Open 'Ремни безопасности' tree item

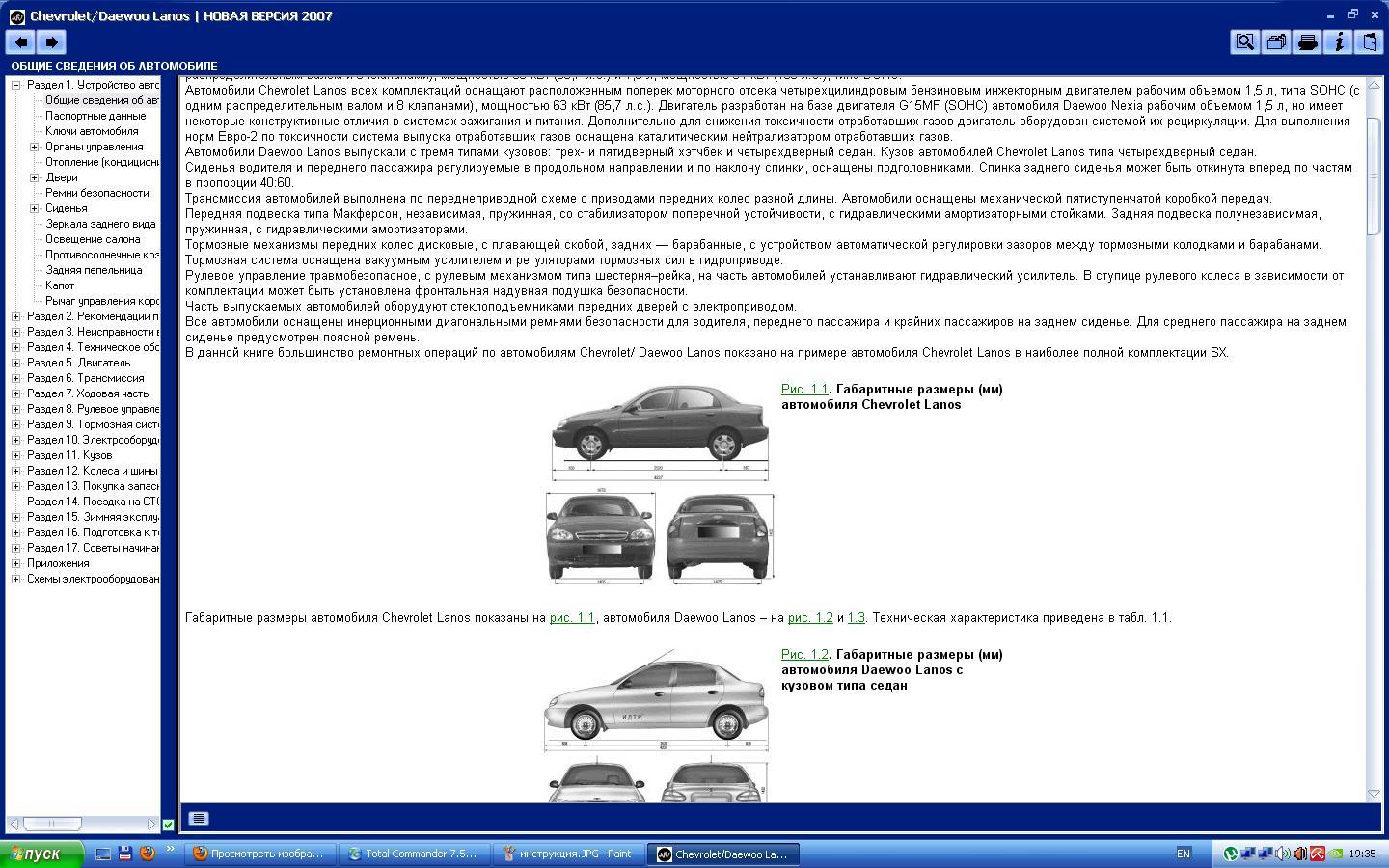[x=97, y=193]
